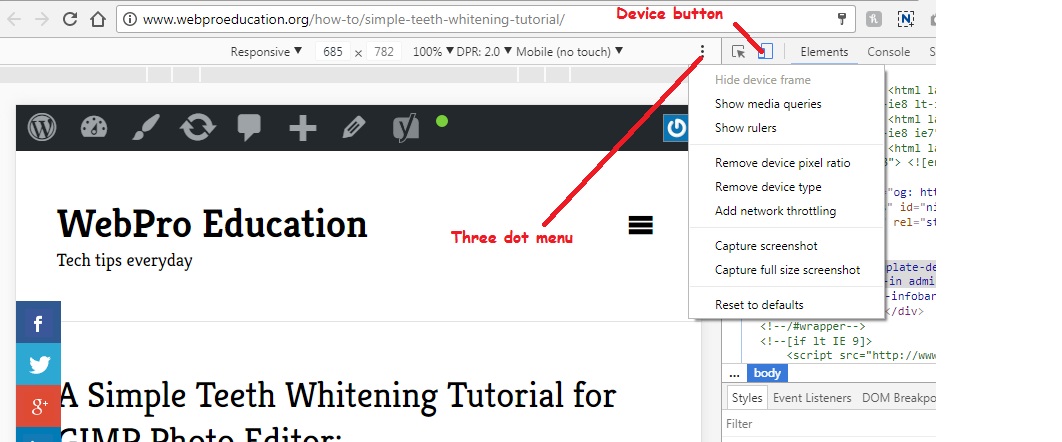Image resolution: width=1062 pixels, height=442 pixels.
Task: Click the viewport height field 782
Action: 384,51
